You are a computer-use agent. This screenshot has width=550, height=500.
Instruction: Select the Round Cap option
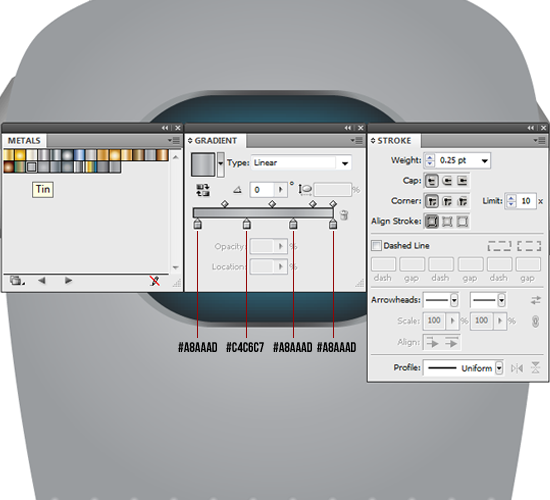(447, 181)
